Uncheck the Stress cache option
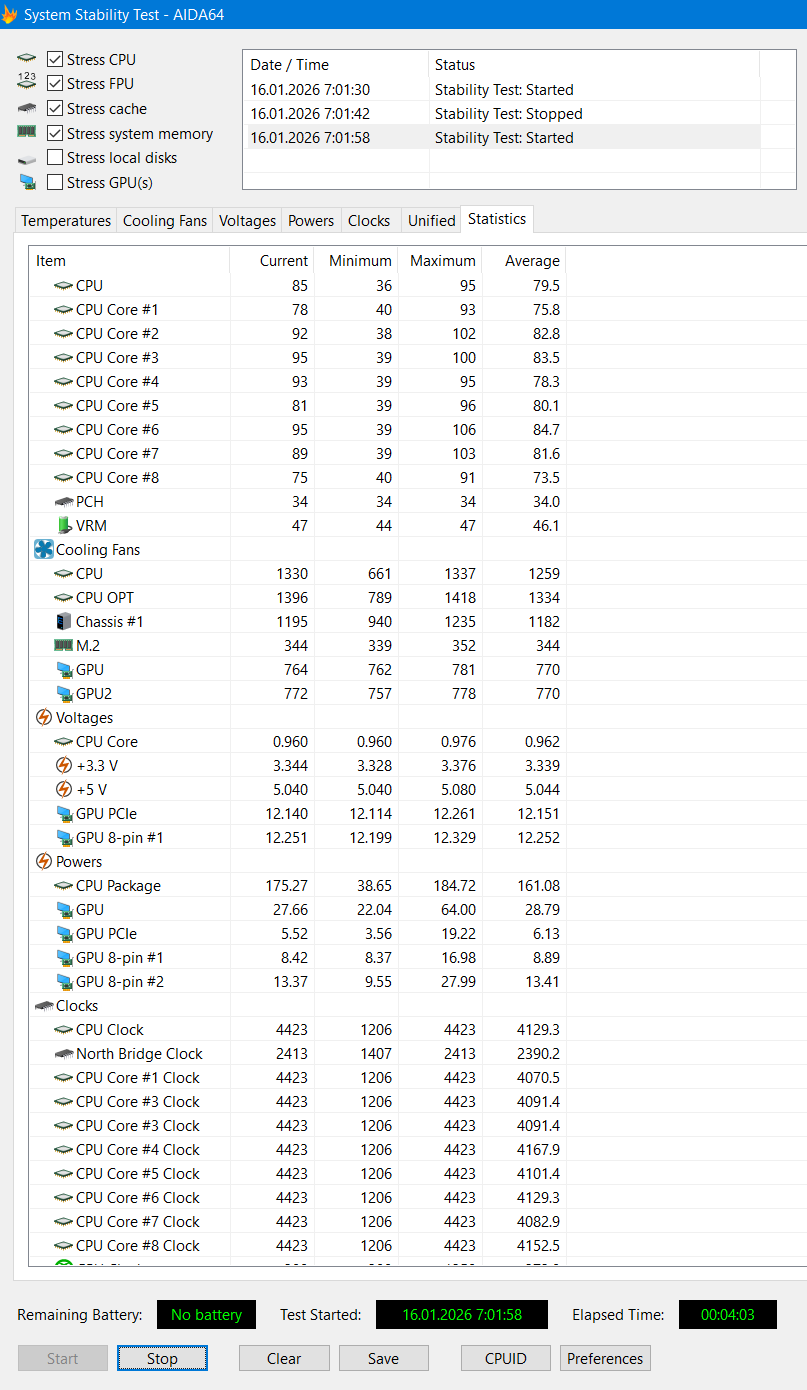Image resolution: width=807 pixels, height=1390 pixels. [x=55, y=109]
